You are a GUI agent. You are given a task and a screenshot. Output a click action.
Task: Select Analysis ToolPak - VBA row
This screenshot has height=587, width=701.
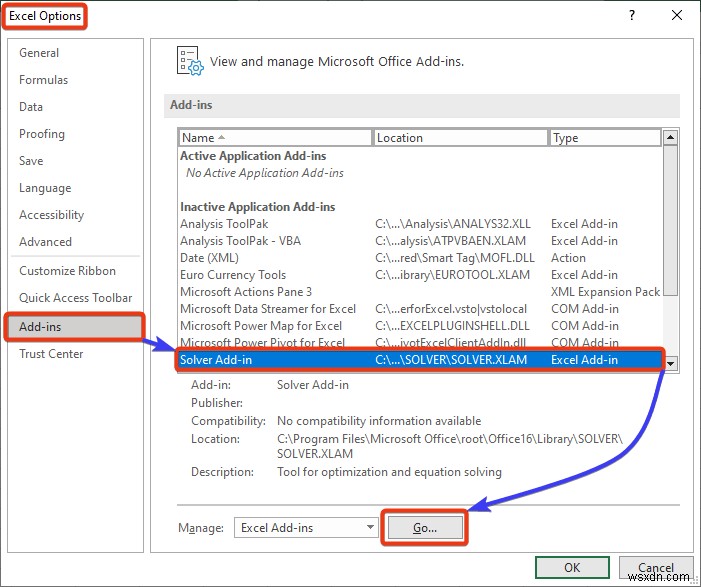[420, 241]
